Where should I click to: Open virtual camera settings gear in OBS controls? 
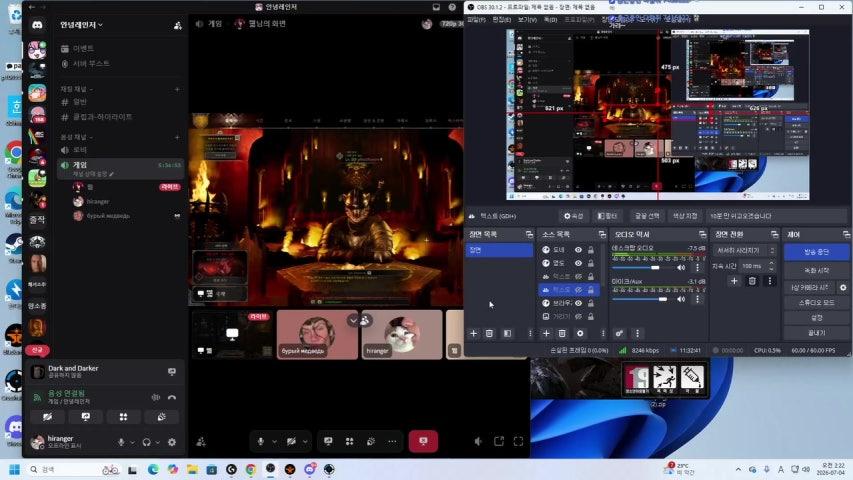[843, 287]
